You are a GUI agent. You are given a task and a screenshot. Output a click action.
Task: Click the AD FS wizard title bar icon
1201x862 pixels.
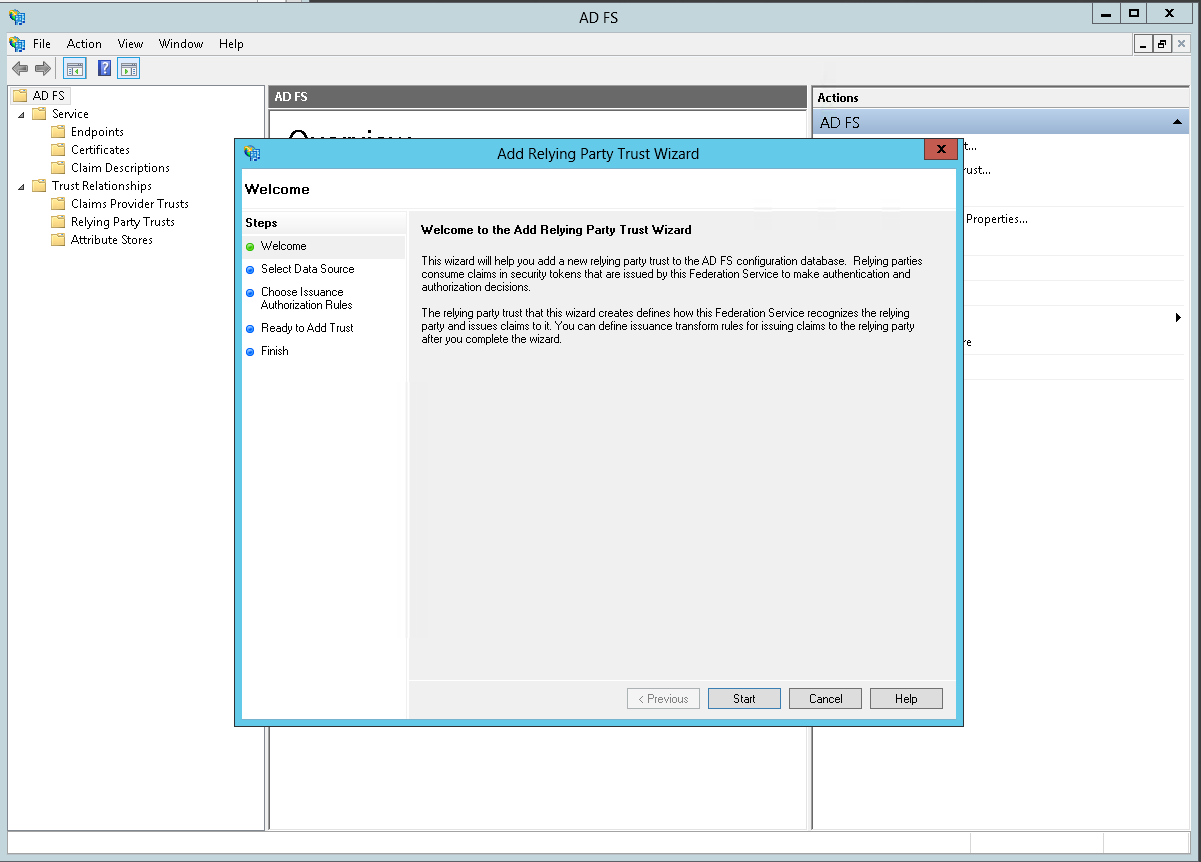(252, 153)
